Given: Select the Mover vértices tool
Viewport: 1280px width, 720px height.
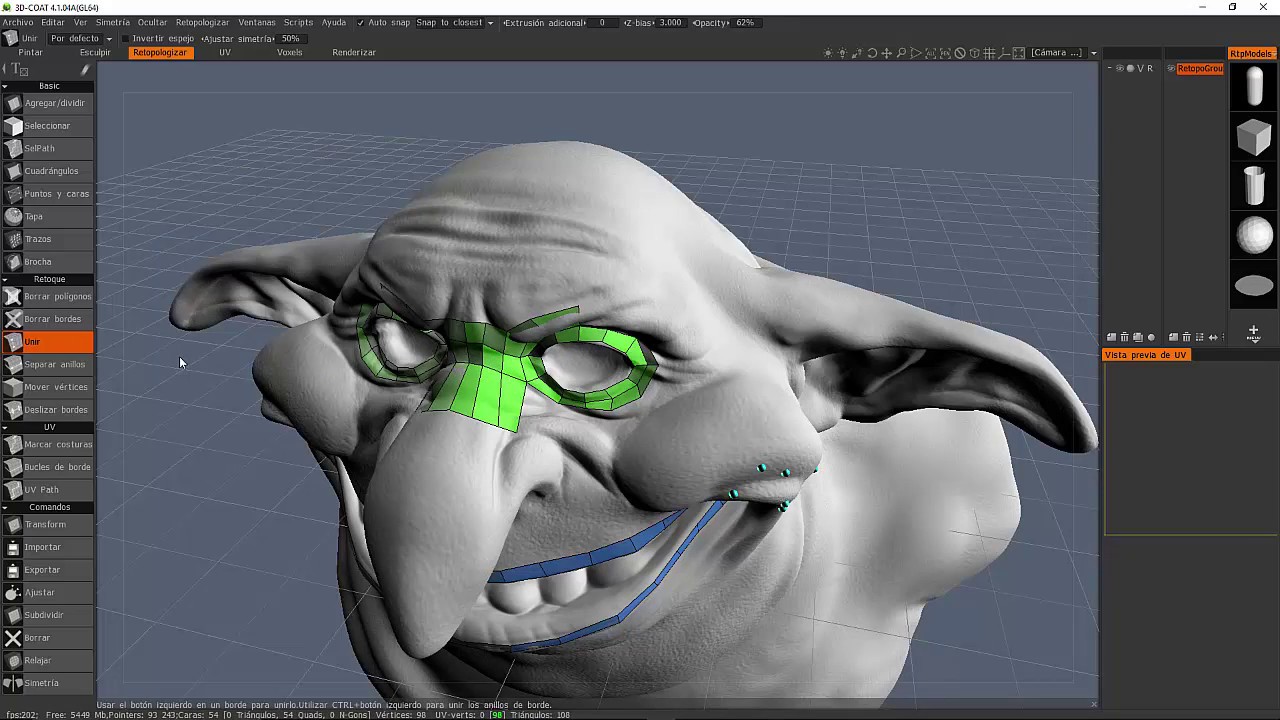Looking at the screenshot, I should coord(47,387).
